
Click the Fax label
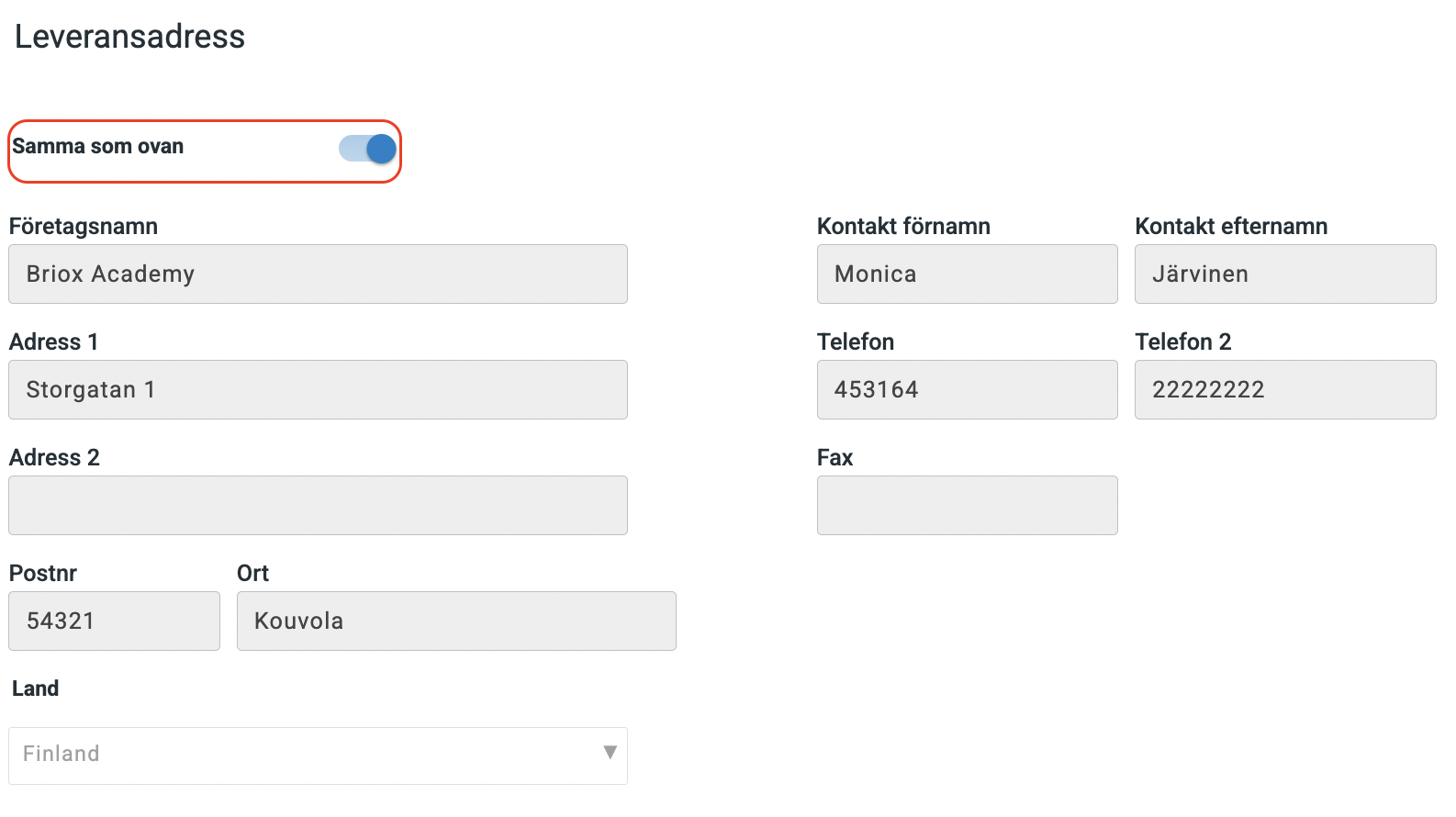click(x=835, y=457)
